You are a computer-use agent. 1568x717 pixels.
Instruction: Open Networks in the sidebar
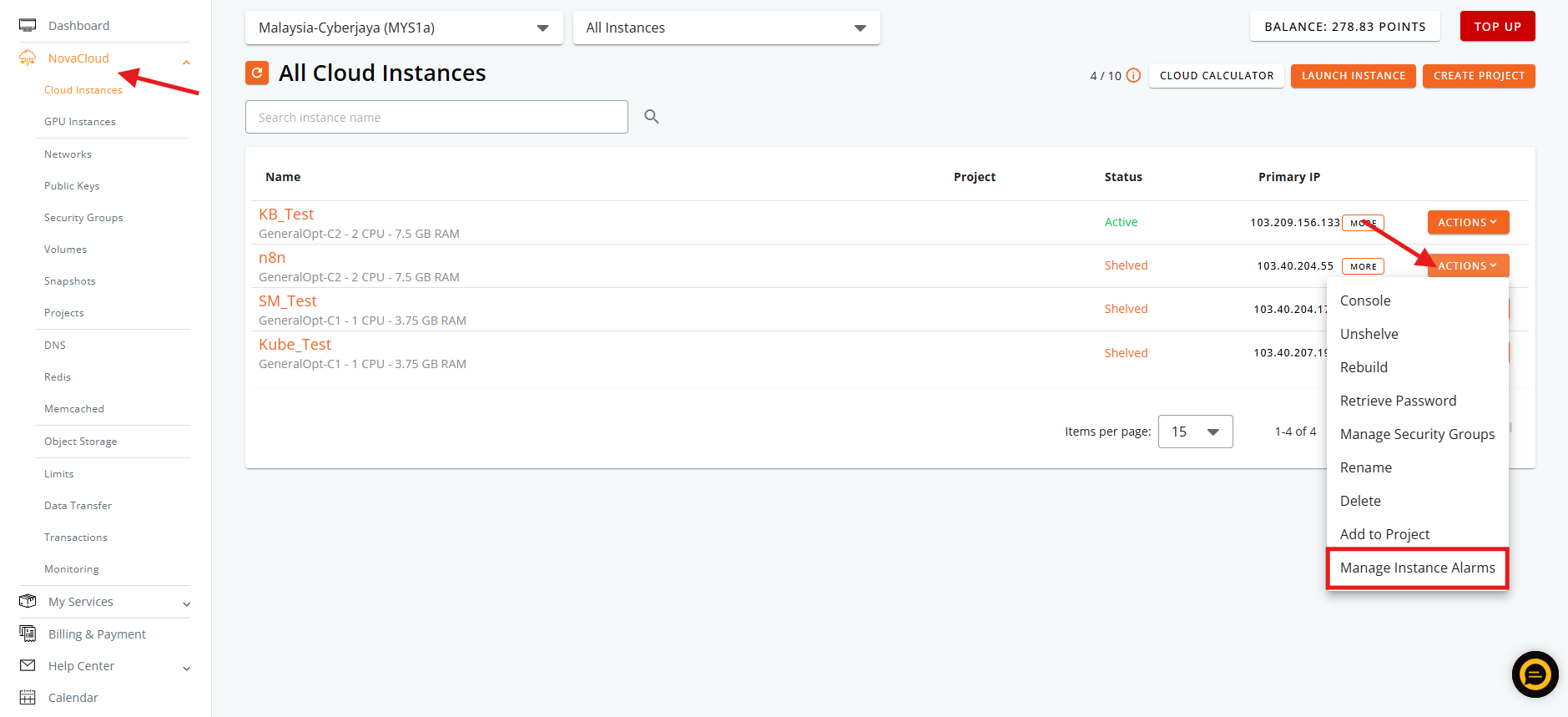coord(68,154)
